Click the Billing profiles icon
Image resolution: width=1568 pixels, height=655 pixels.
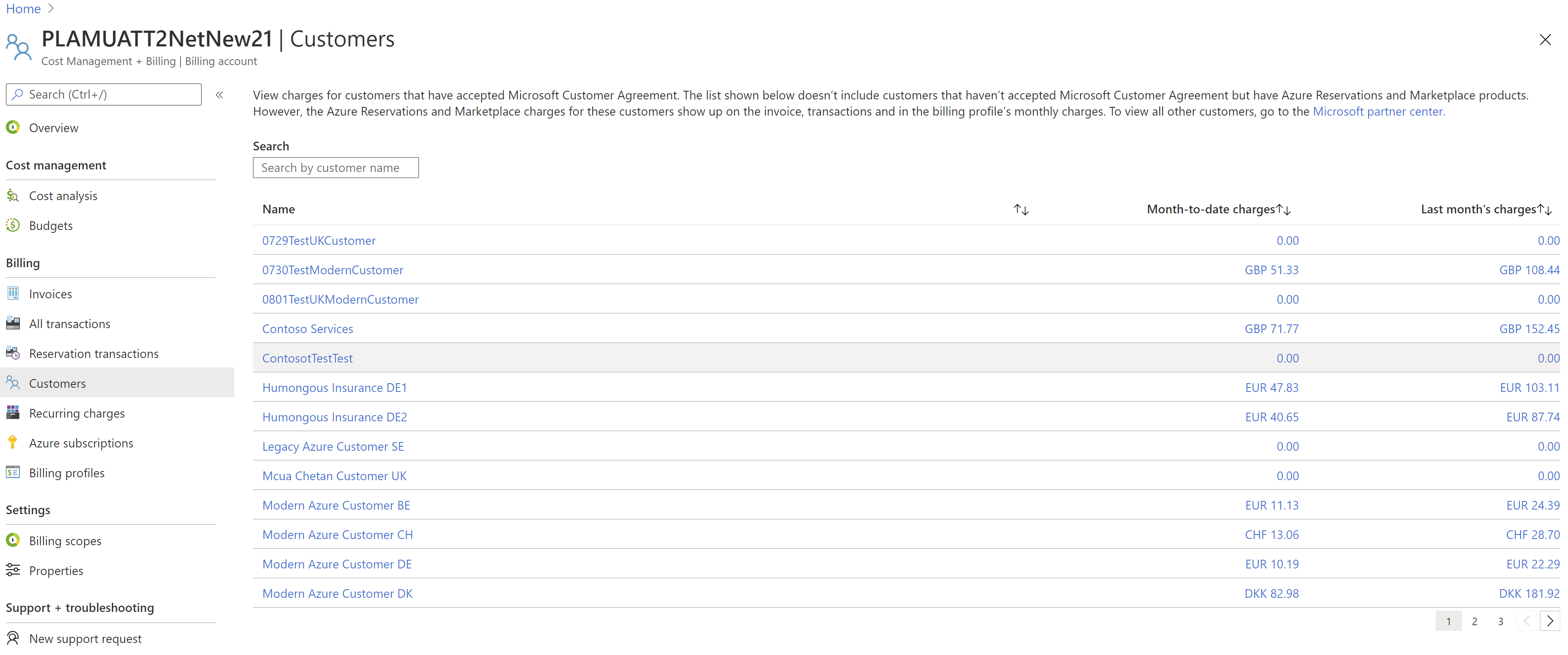13,473
